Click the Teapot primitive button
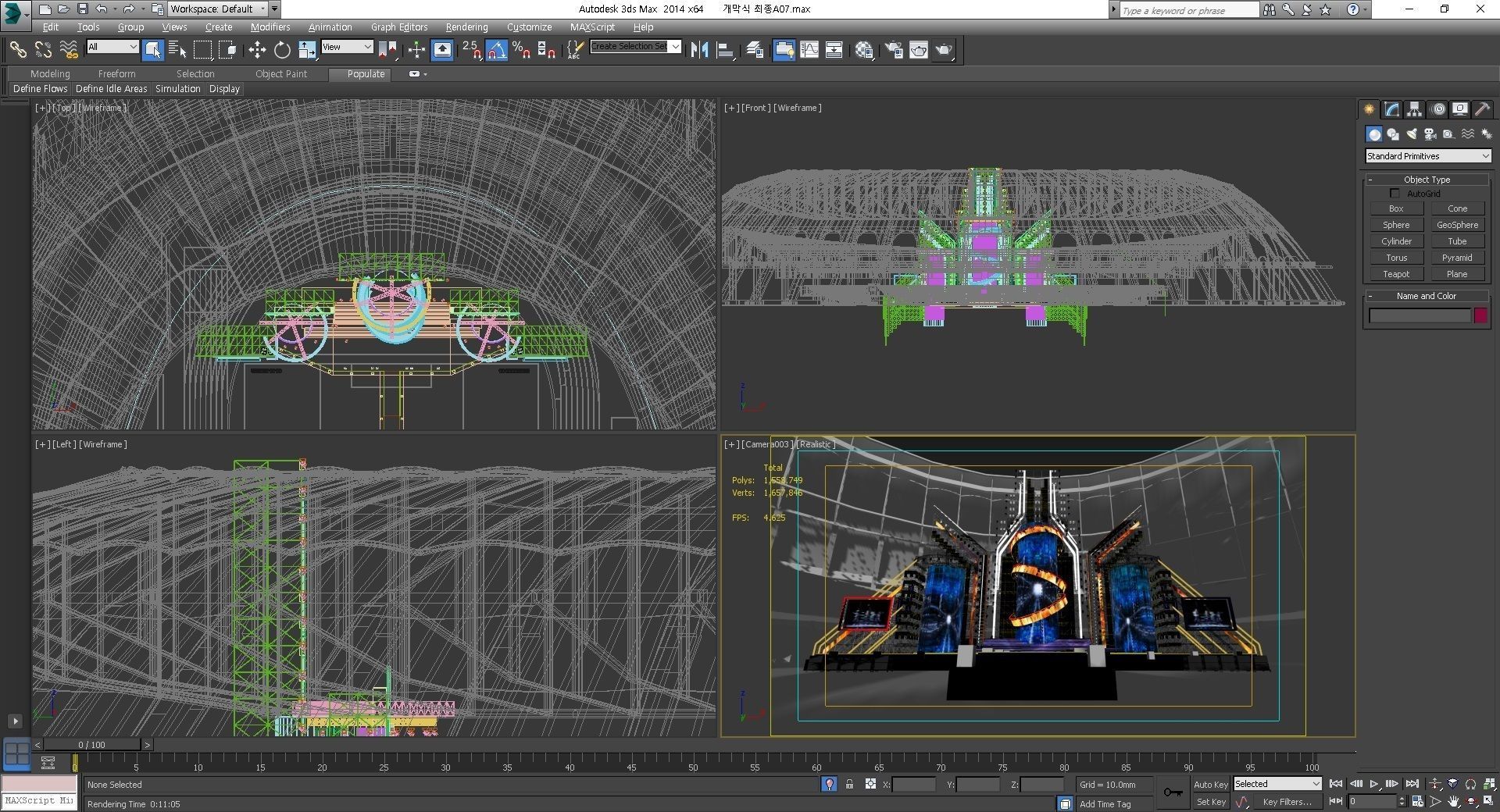This screenshot has width=1500, height=812. pos(1397,274)
